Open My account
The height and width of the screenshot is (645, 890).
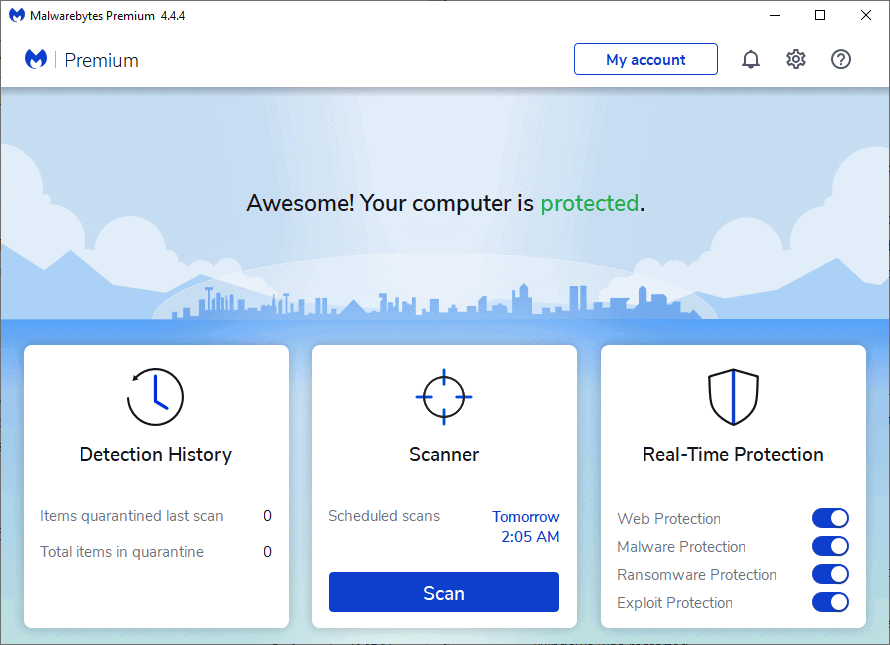[645, 59]
